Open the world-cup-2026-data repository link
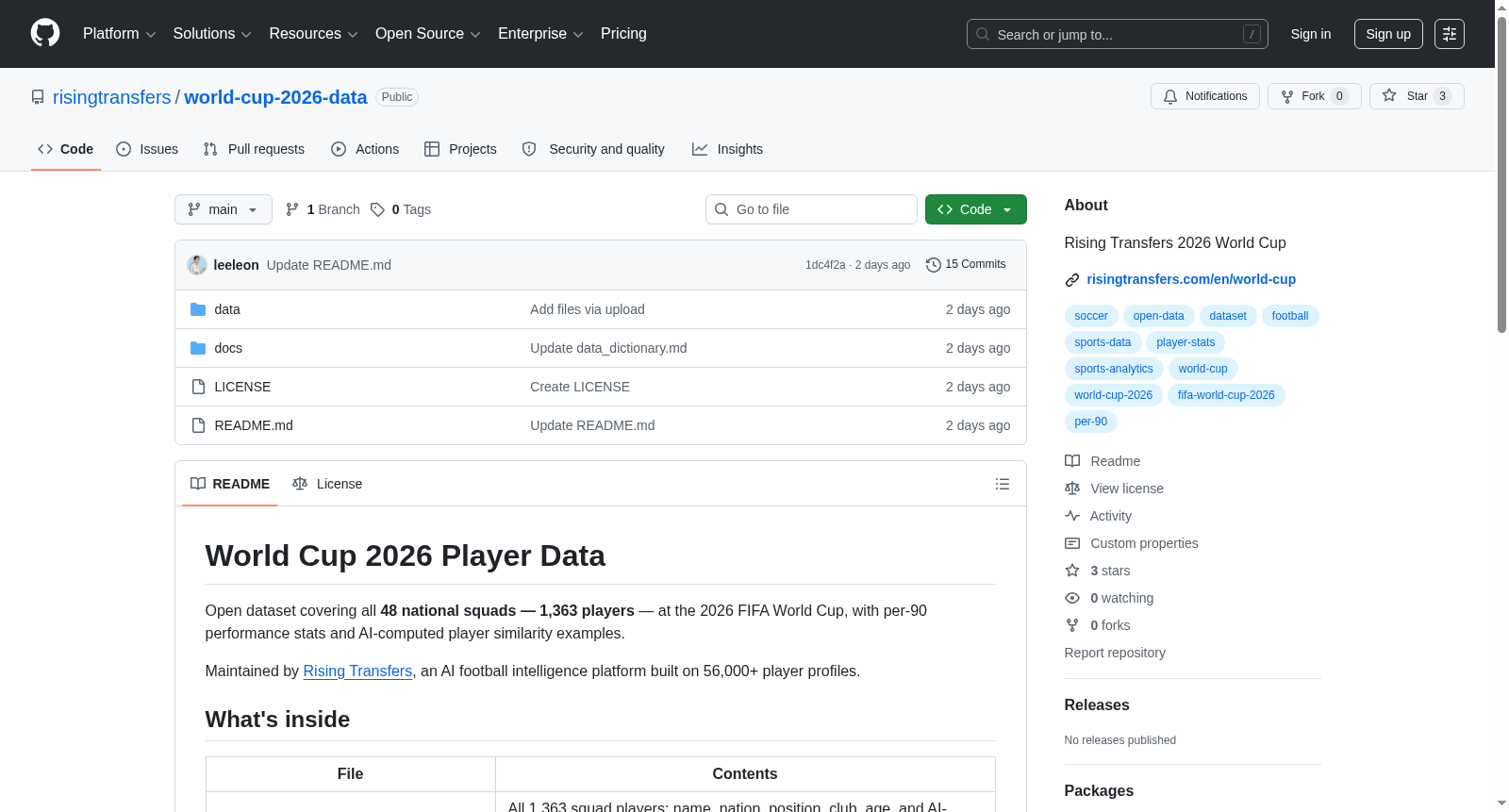Viewport: 1509px width, 812px height. tap(275, 97)
